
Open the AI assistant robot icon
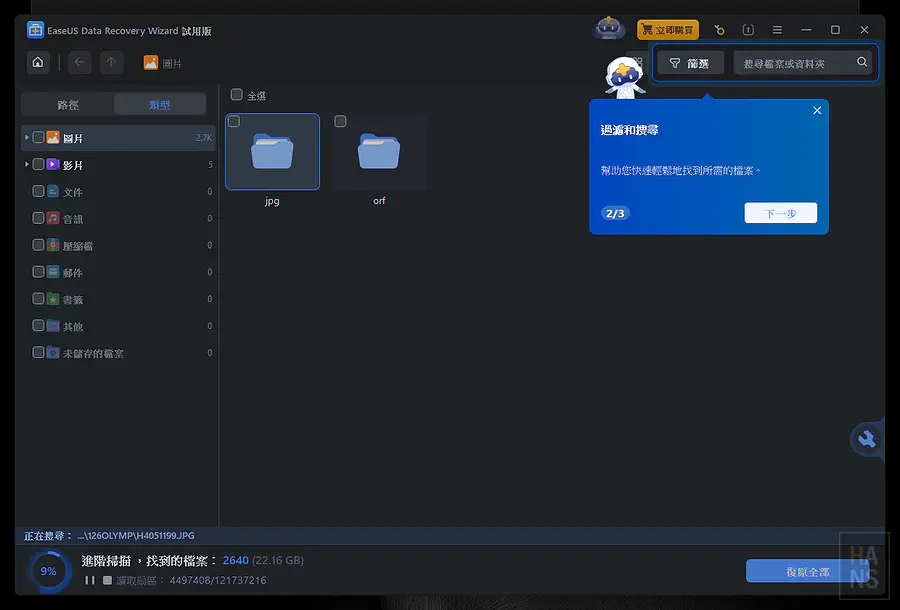tap(609, 28)
